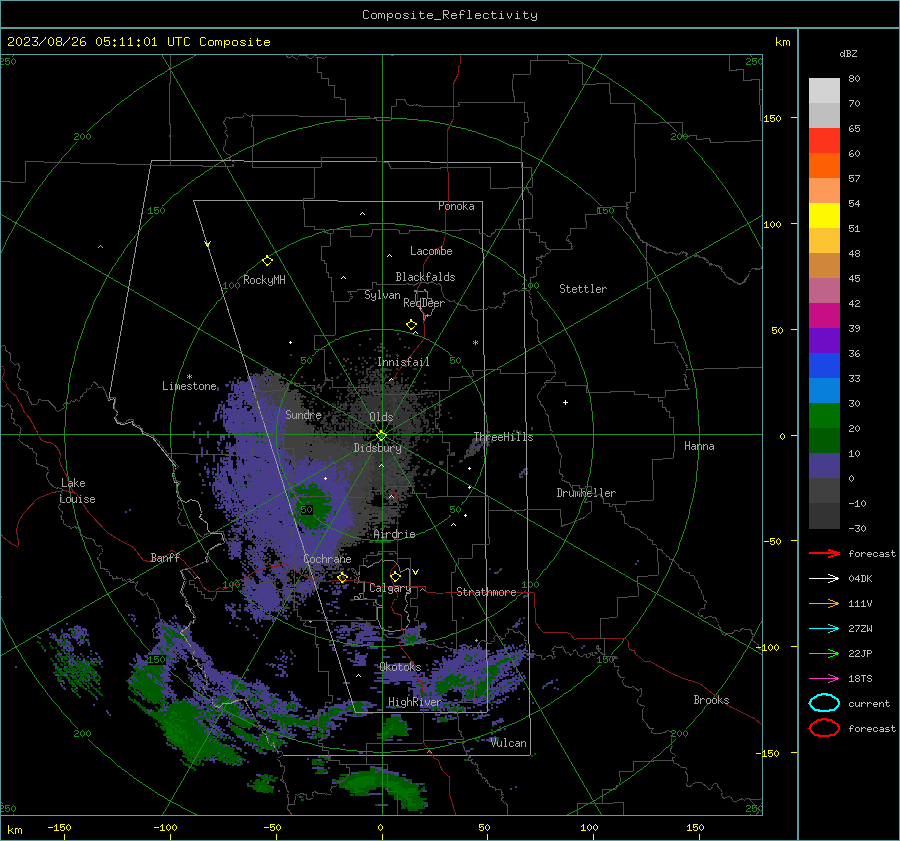Select the light gray 70-80 dBZ swatch
900x841 pixels.
click(824, 91)
